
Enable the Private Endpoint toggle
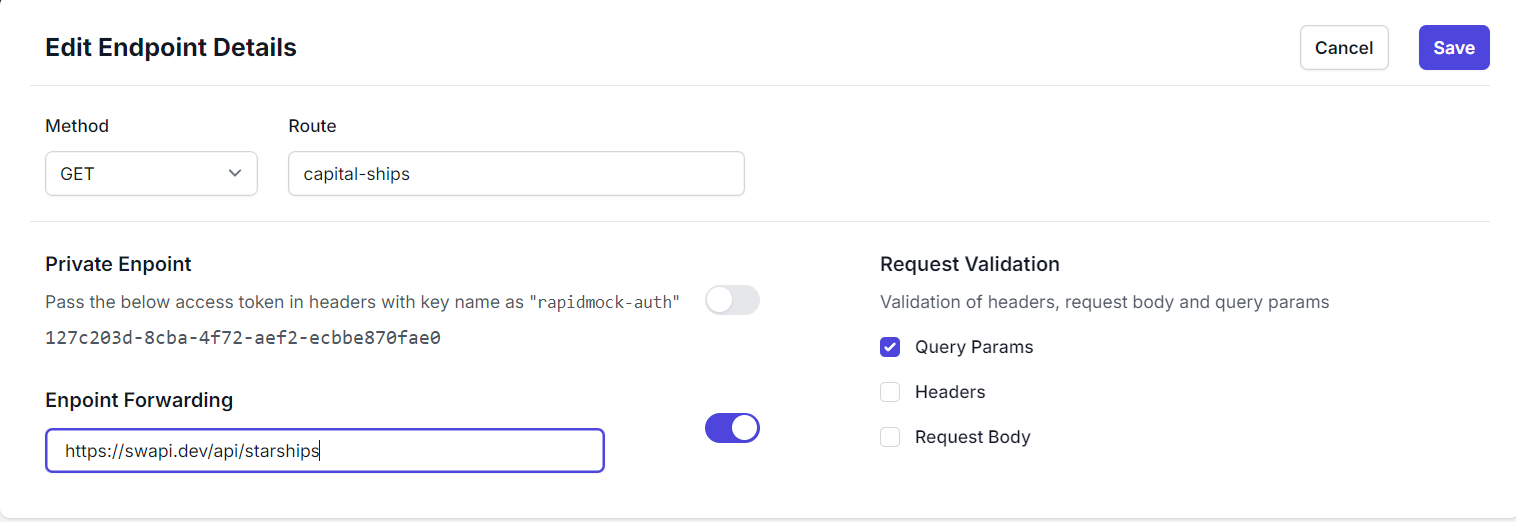[x=732, y=300]
